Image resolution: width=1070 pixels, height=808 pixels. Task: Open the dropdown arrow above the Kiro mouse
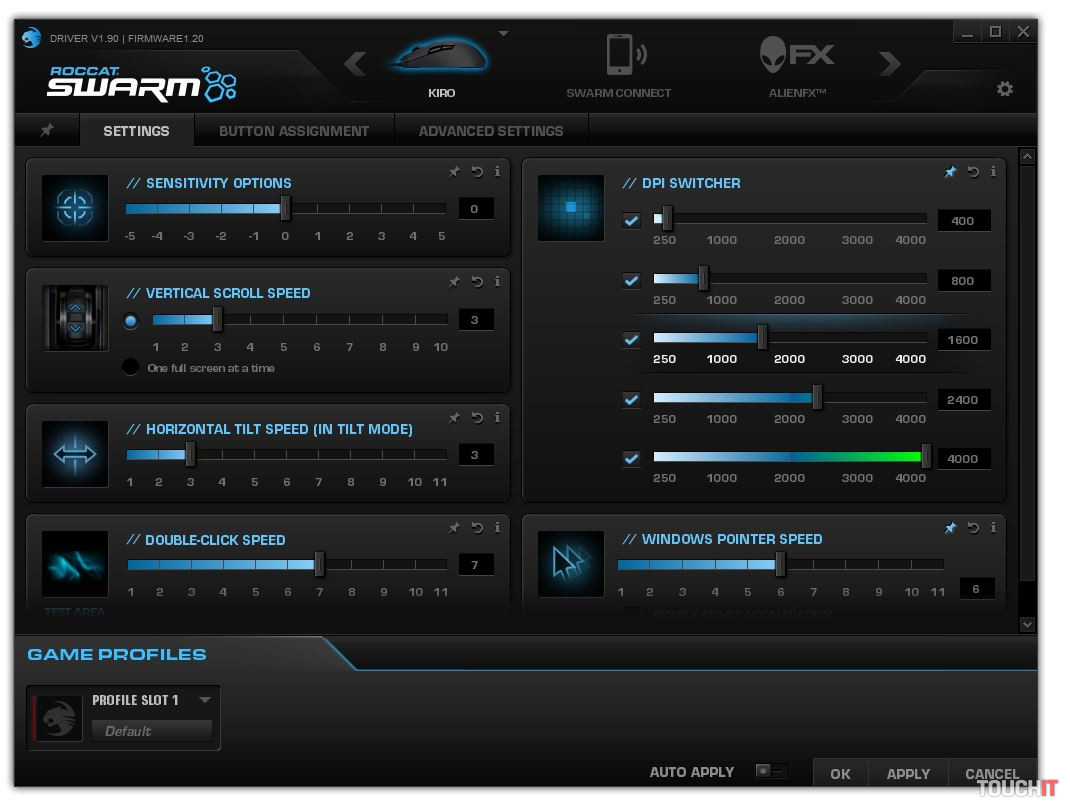(x=503, y=34)
